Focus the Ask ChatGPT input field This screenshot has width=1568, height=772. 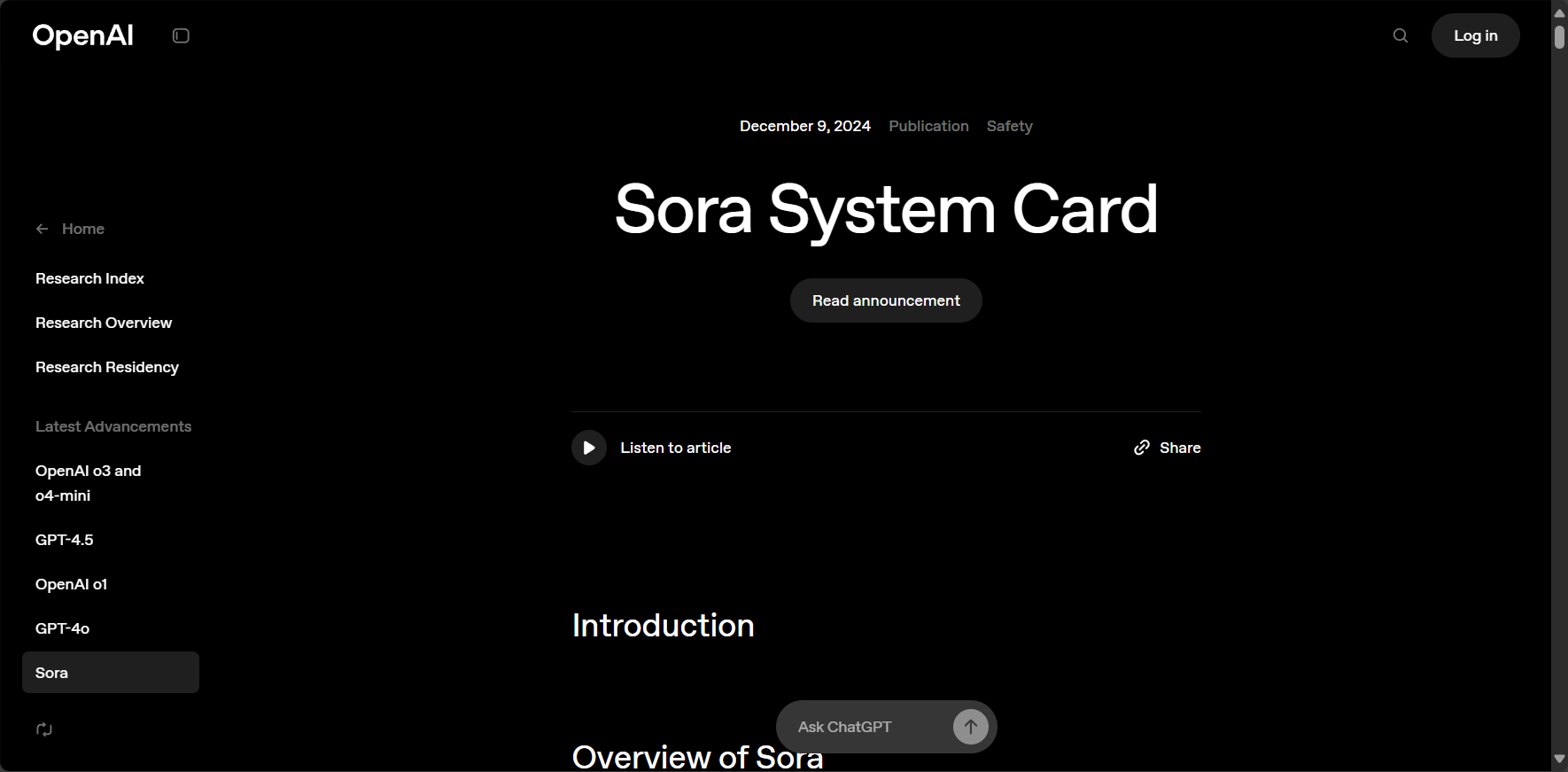(x=864, y=727)
